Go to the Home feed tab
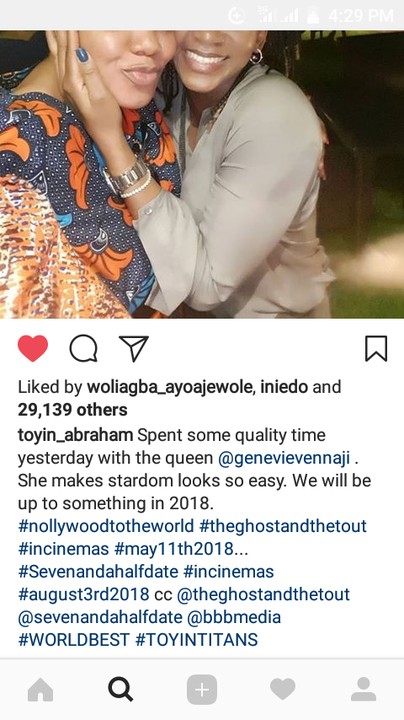The width and height of the screenshot is (404, 720). tap(40, 690)
